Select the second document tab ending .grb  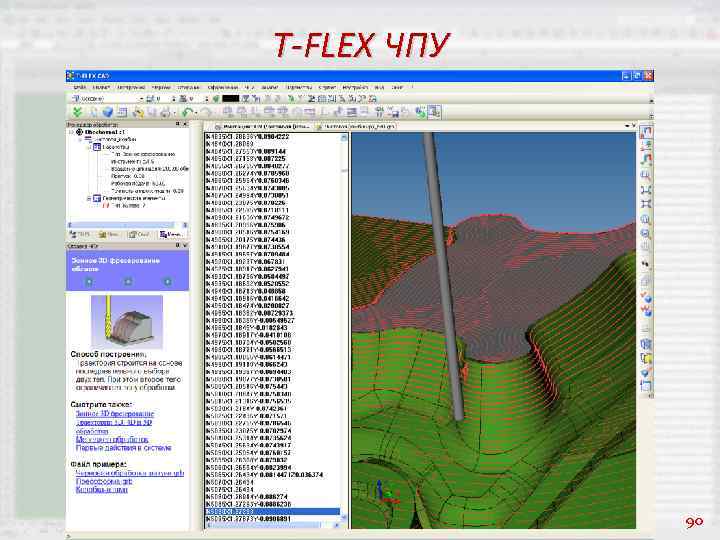[x=358, y=126]
